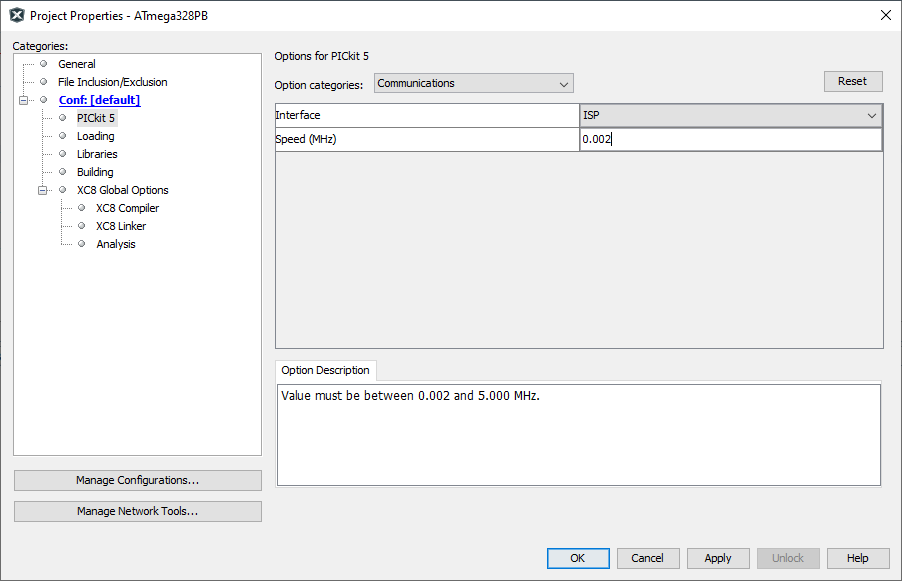Click the node icon beside XC8 Compiler

[80, 207]
